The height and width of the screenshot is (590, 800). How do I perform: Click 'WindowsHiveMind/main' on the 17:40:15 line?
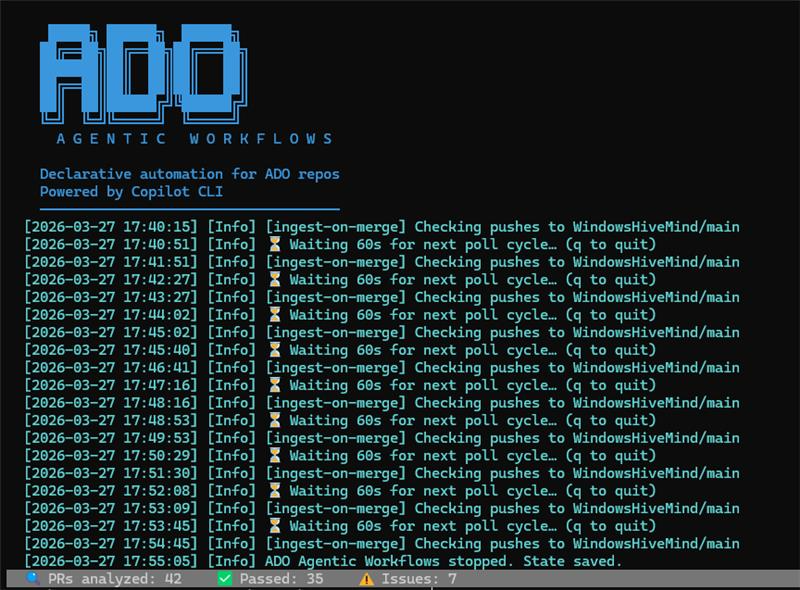point(656,227)
